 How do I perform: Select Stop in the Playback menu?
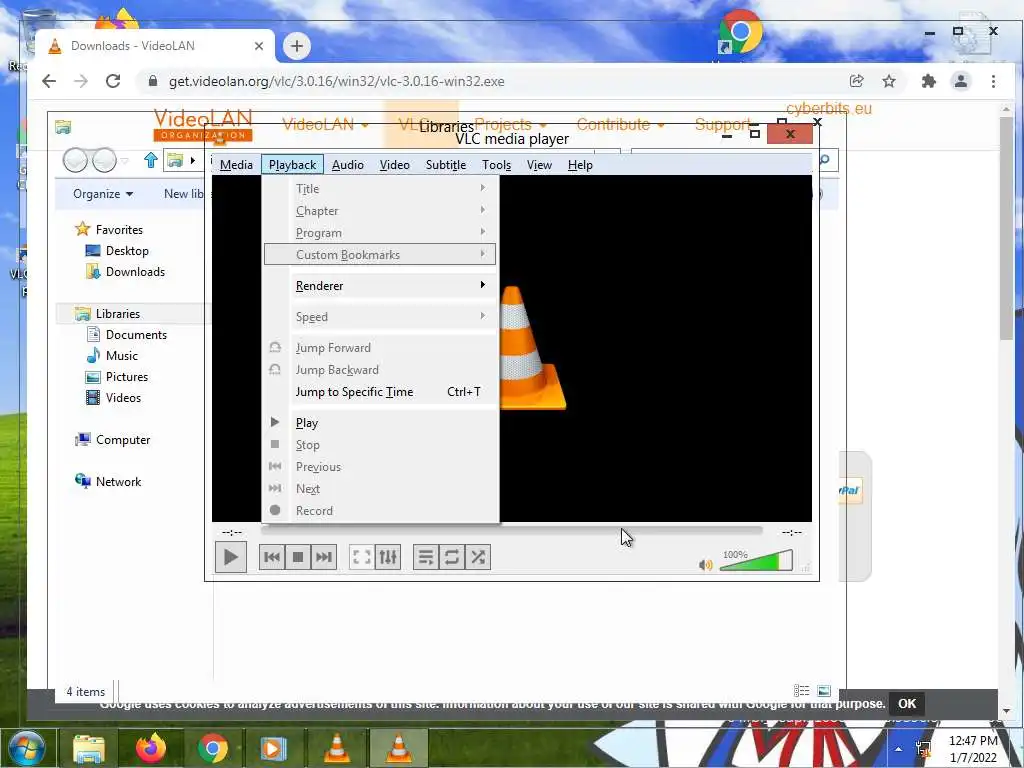pos(380,445)
